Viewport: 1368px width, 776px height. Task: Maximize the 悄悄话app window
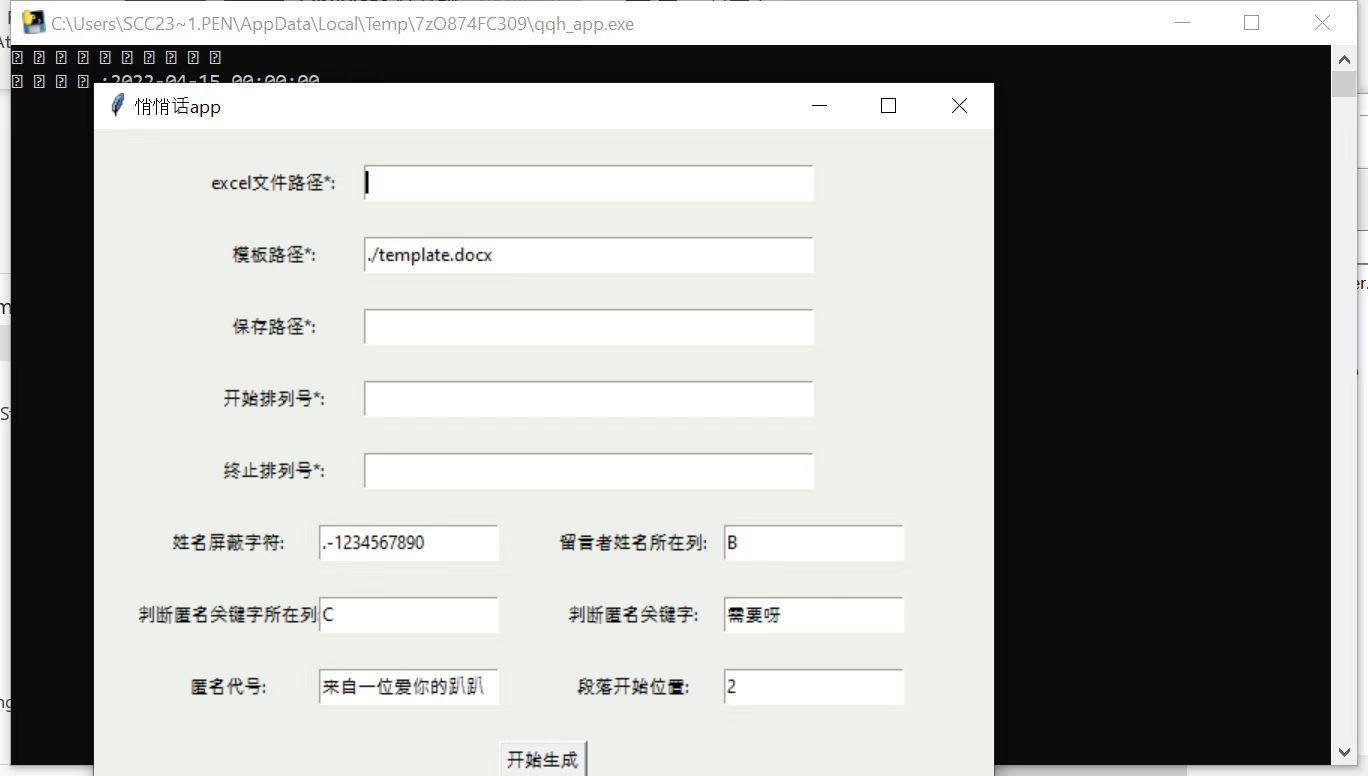click(888, 106)
